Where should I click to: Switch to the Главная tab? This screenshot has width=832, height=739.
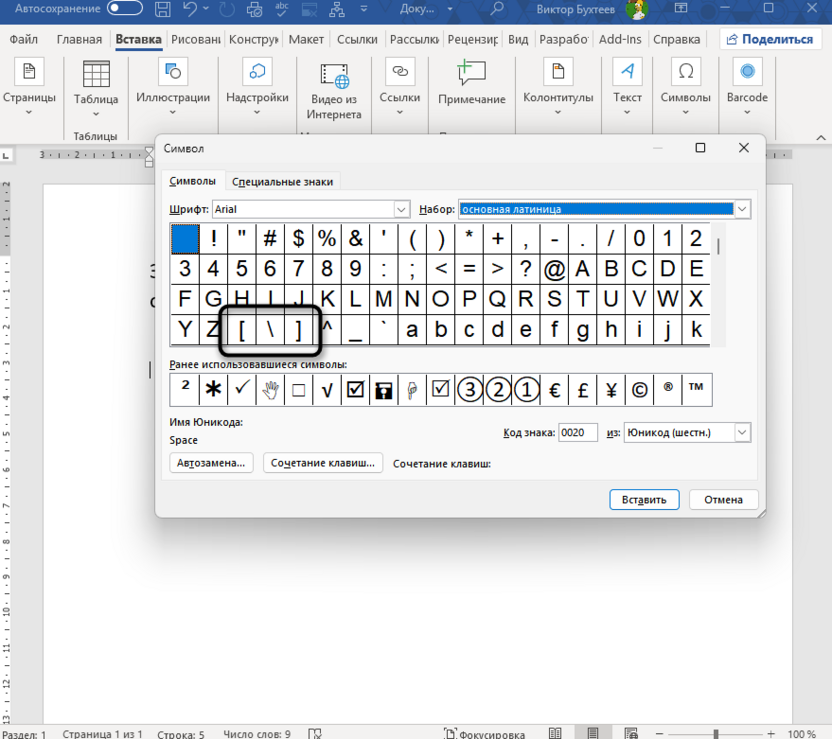pyautogui.click(x=79, y=39)
